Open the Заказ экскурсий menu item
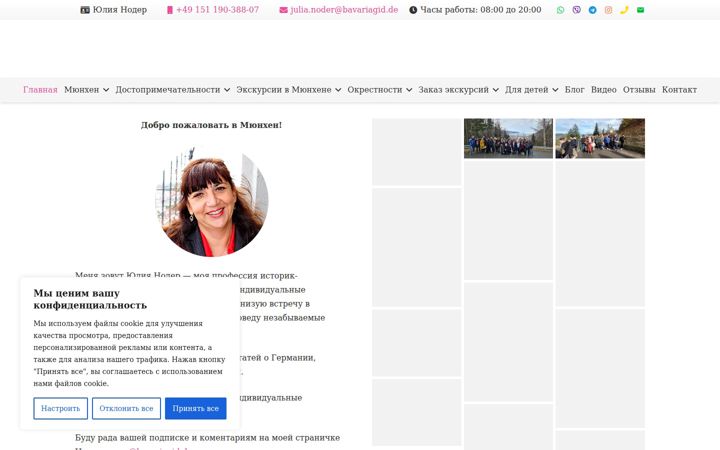Image resolution: width=720 pixels, height=450 pixels. pos(454,90)
